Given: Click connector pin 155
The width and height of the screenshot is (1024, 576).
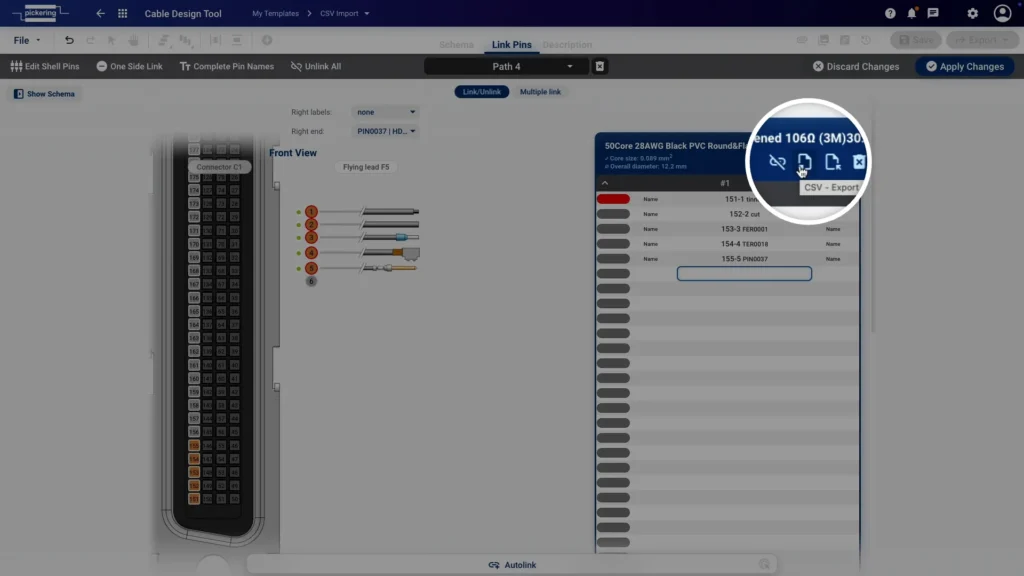Looking at the screenshot, I should pos(194,445).
